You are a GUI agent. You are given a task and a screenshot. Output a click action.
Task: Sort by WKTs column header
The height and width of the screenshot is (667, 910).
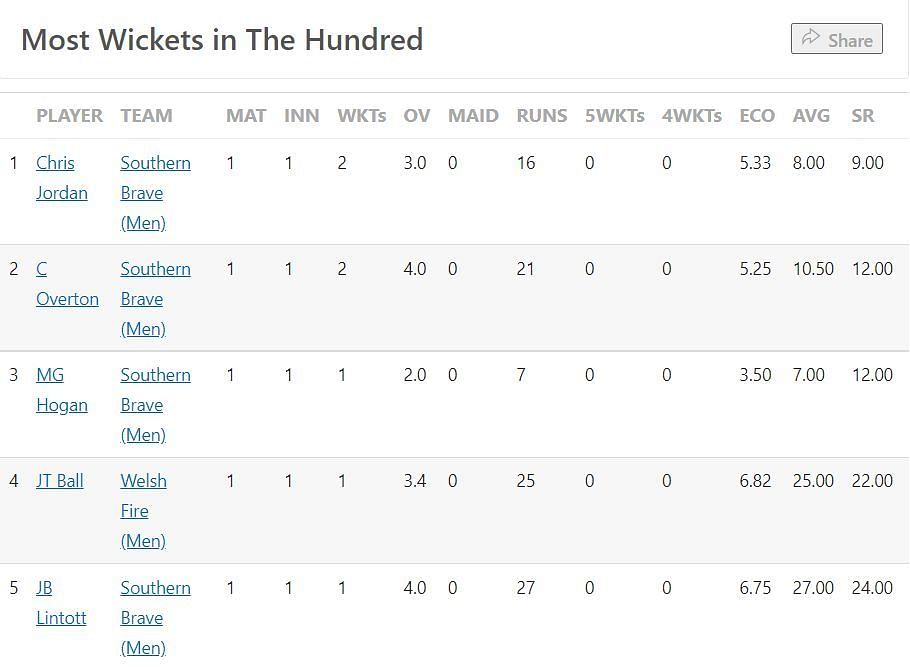pos(361,116)
